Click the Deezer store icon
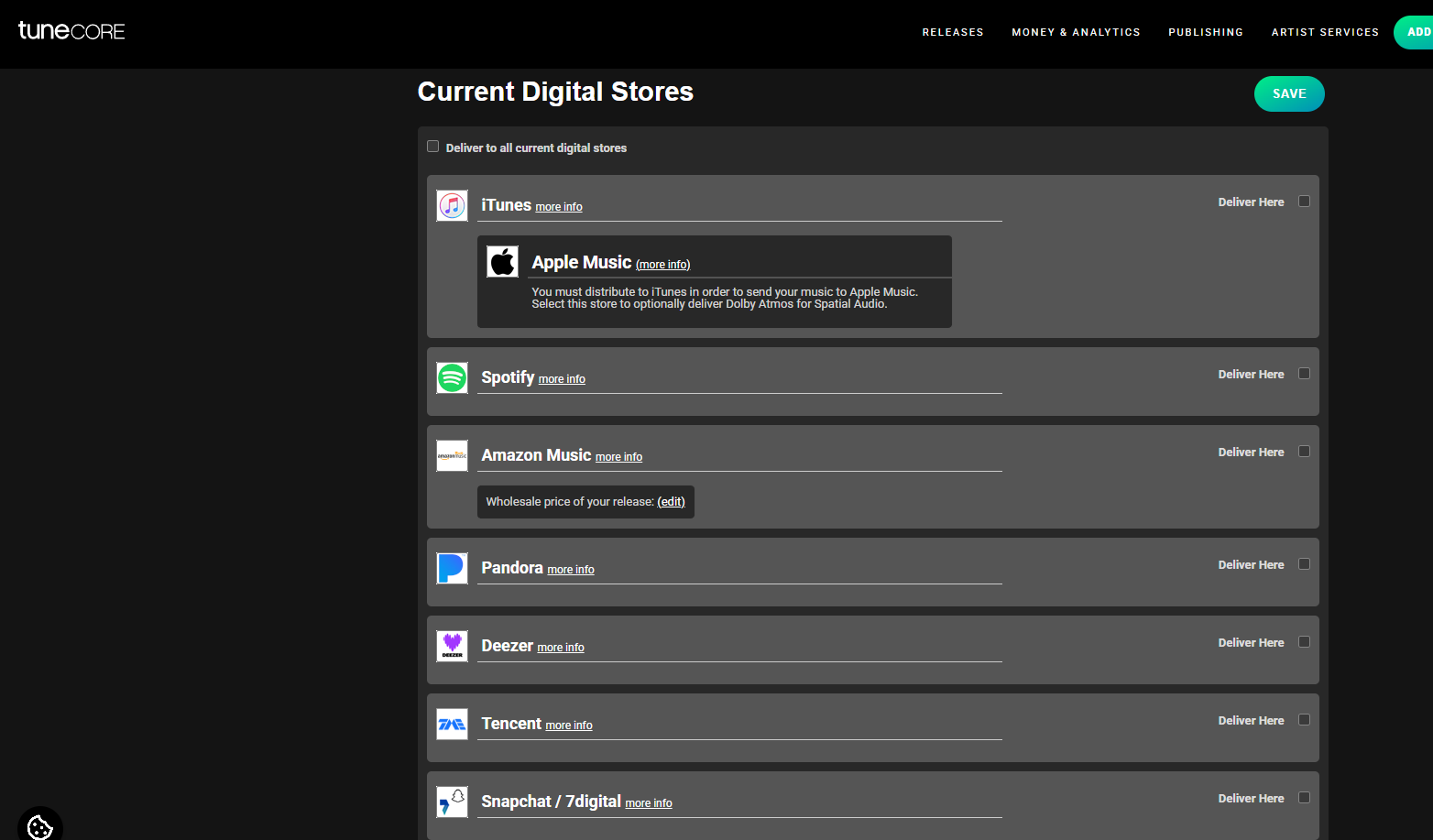The width and height of the screenshot is (1433, 840). [452, 646]
